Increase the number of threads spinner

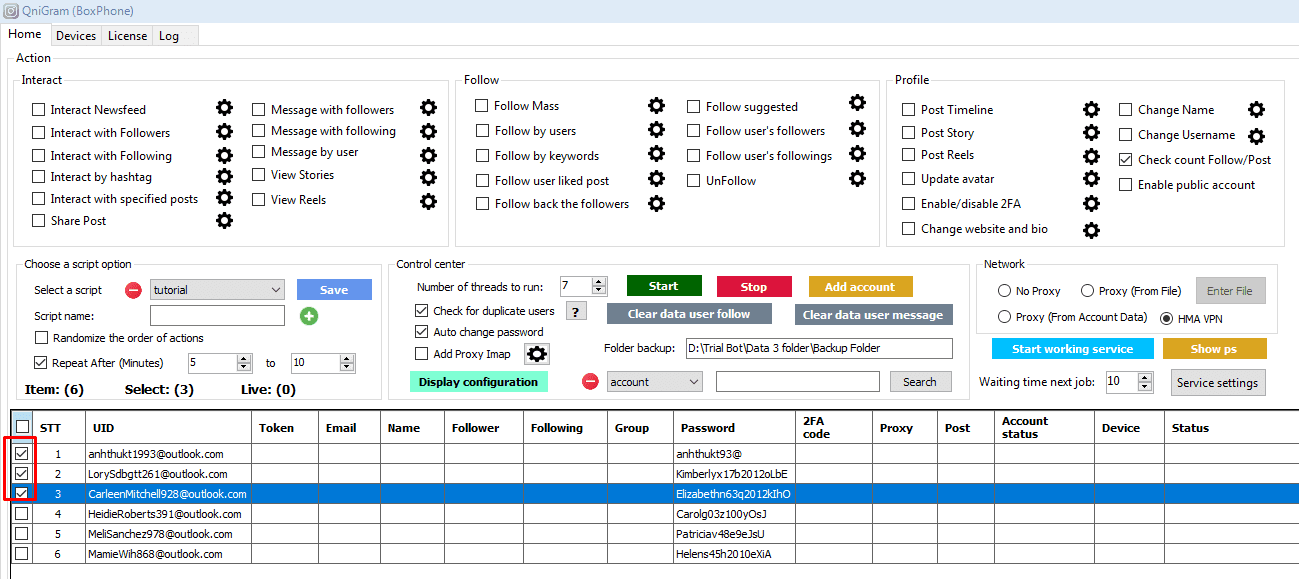click(x=599, y=282)
